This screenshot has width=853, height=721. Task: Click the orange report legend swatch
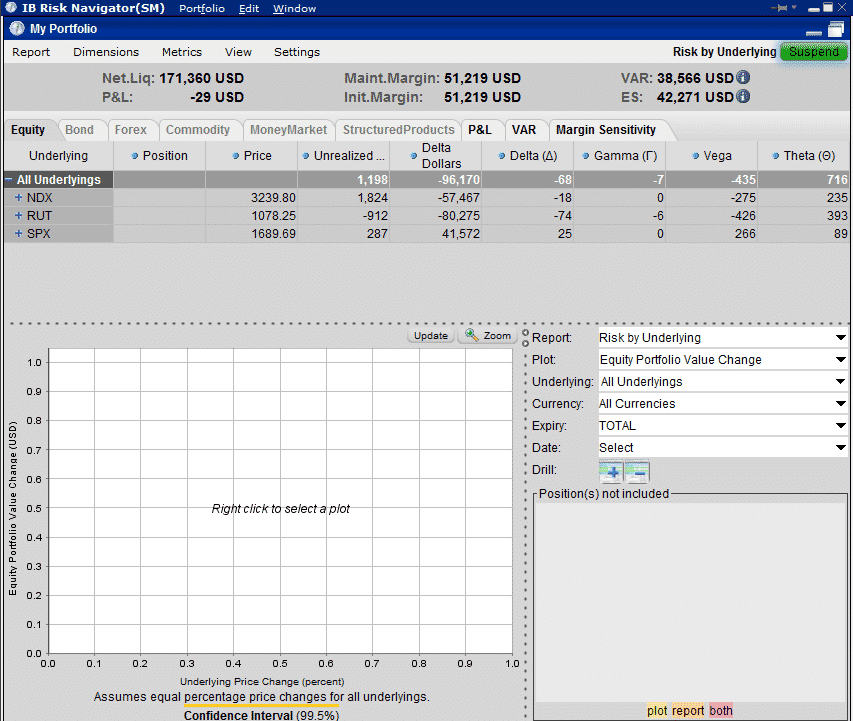click(x=688, y=711)
